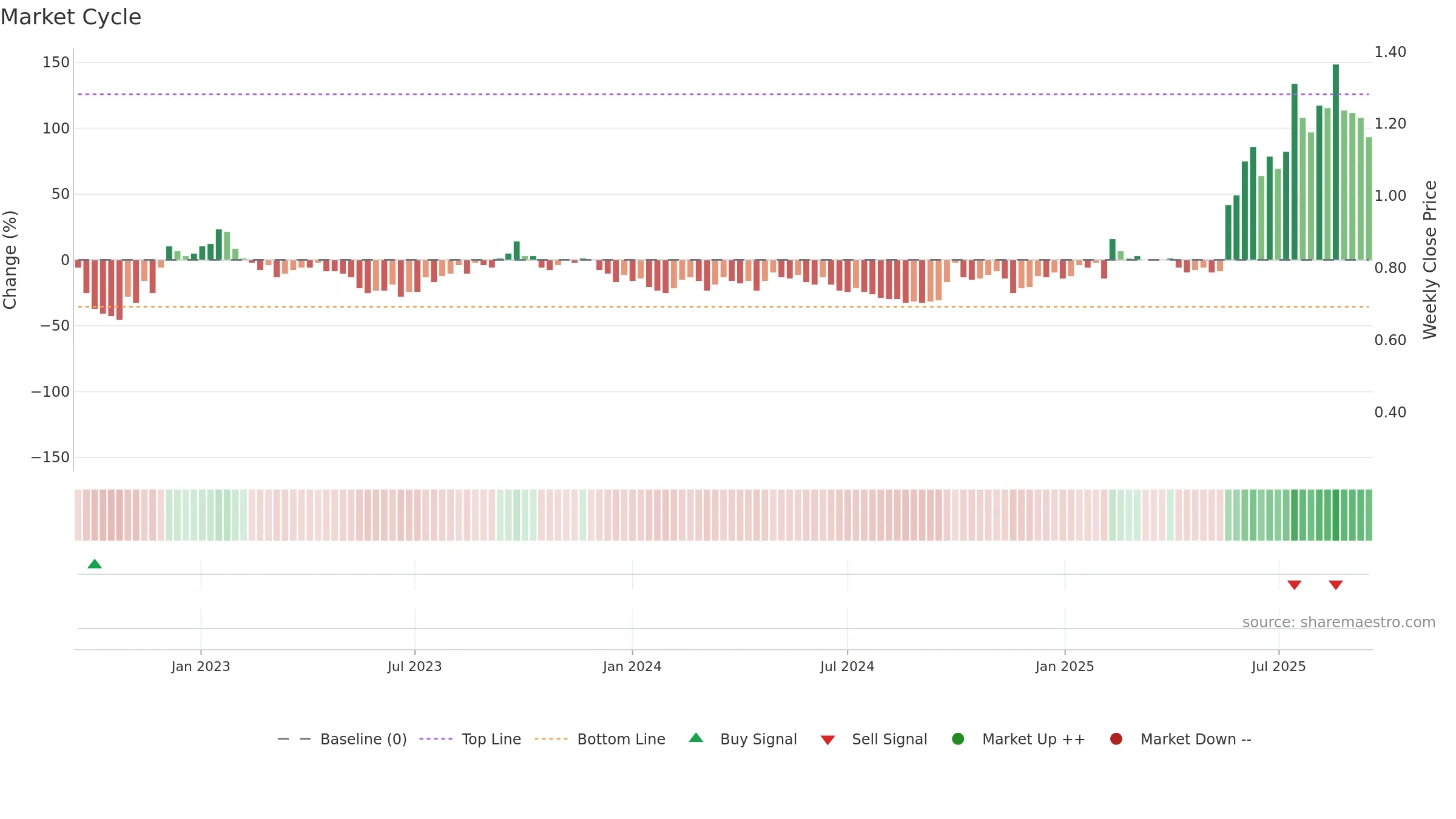Toggle the Top Line legend entry
Screen dimensions: 1456x819
[x=470, y=739]
